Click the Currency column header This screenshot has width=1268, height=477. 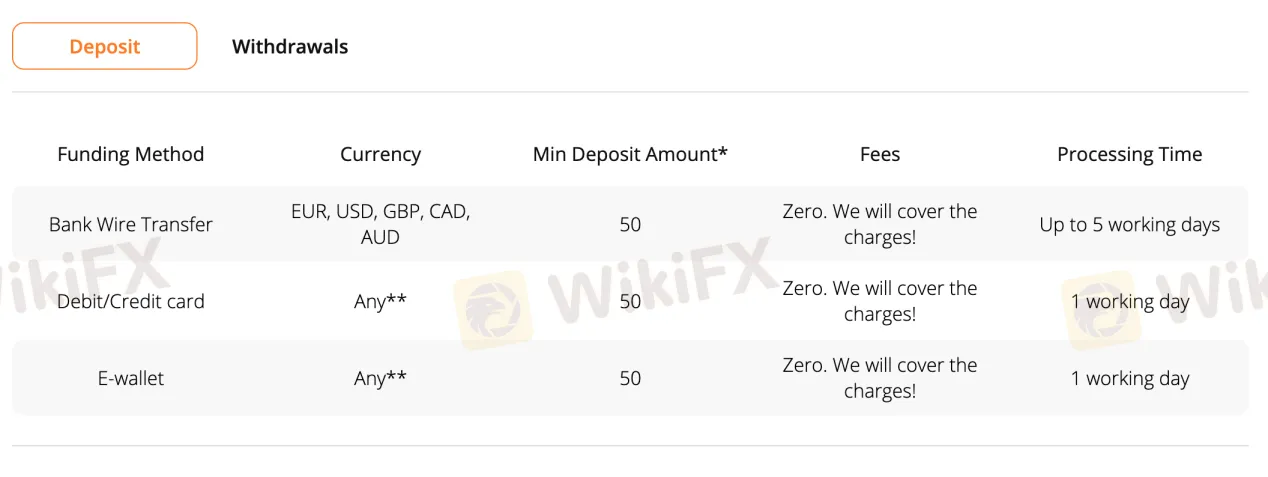(380, 154)
